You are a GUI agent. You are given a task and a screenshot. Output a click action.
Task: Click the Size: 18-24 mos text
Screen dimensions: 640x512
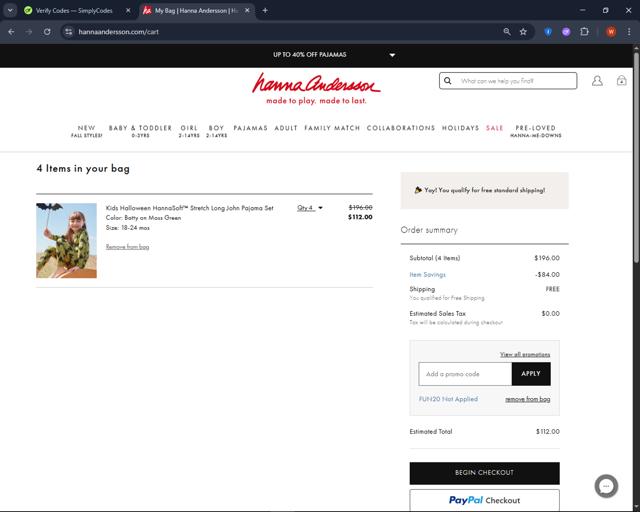click(127, 228)
